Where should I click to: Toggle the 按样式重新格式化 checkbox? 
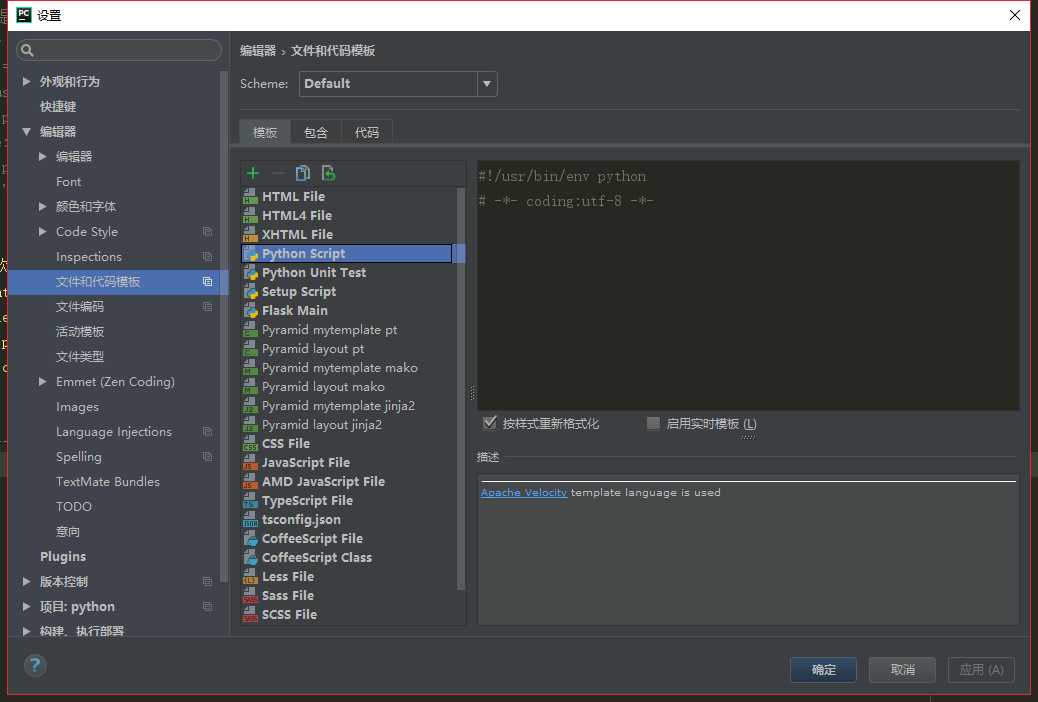click(x=489, y=423)
